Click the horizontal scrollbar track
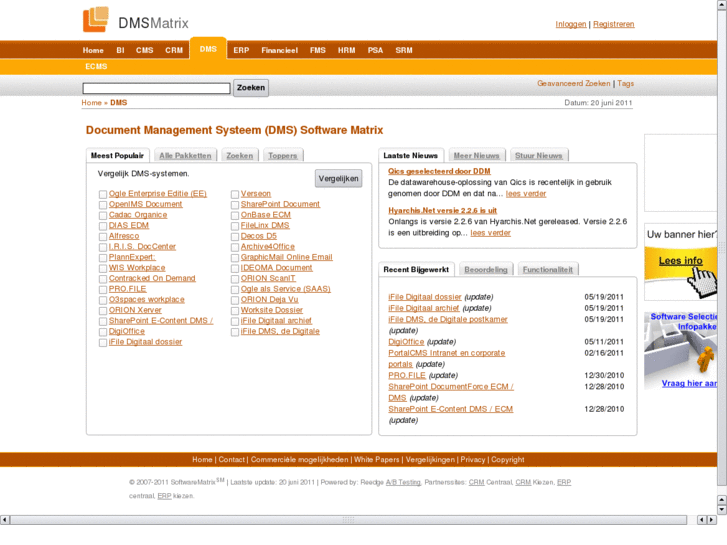Viewport: 727px width, 545px height. point(348,520)
